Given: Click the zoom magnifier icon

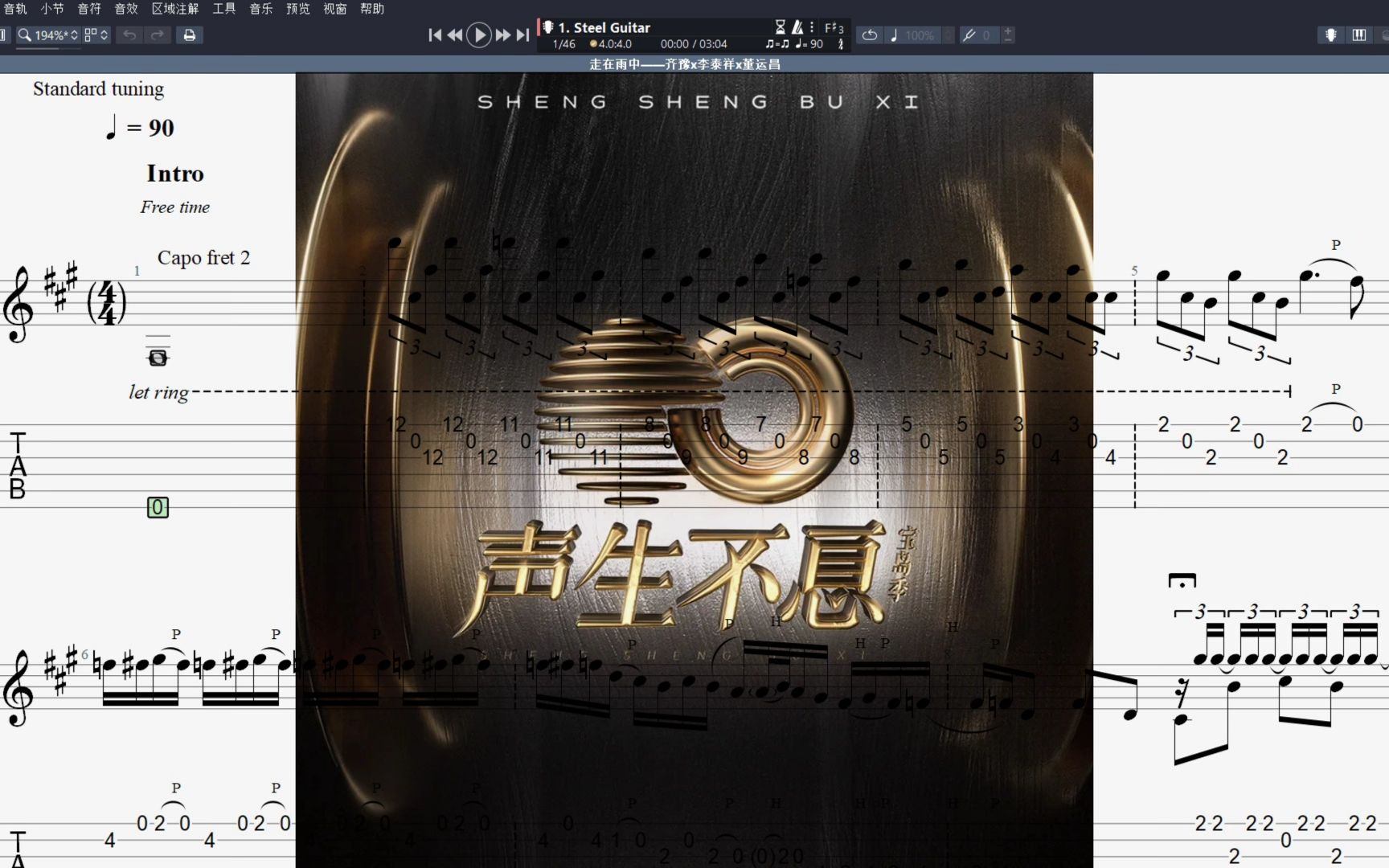Looking at the screenshot, I should coord(24,35).
